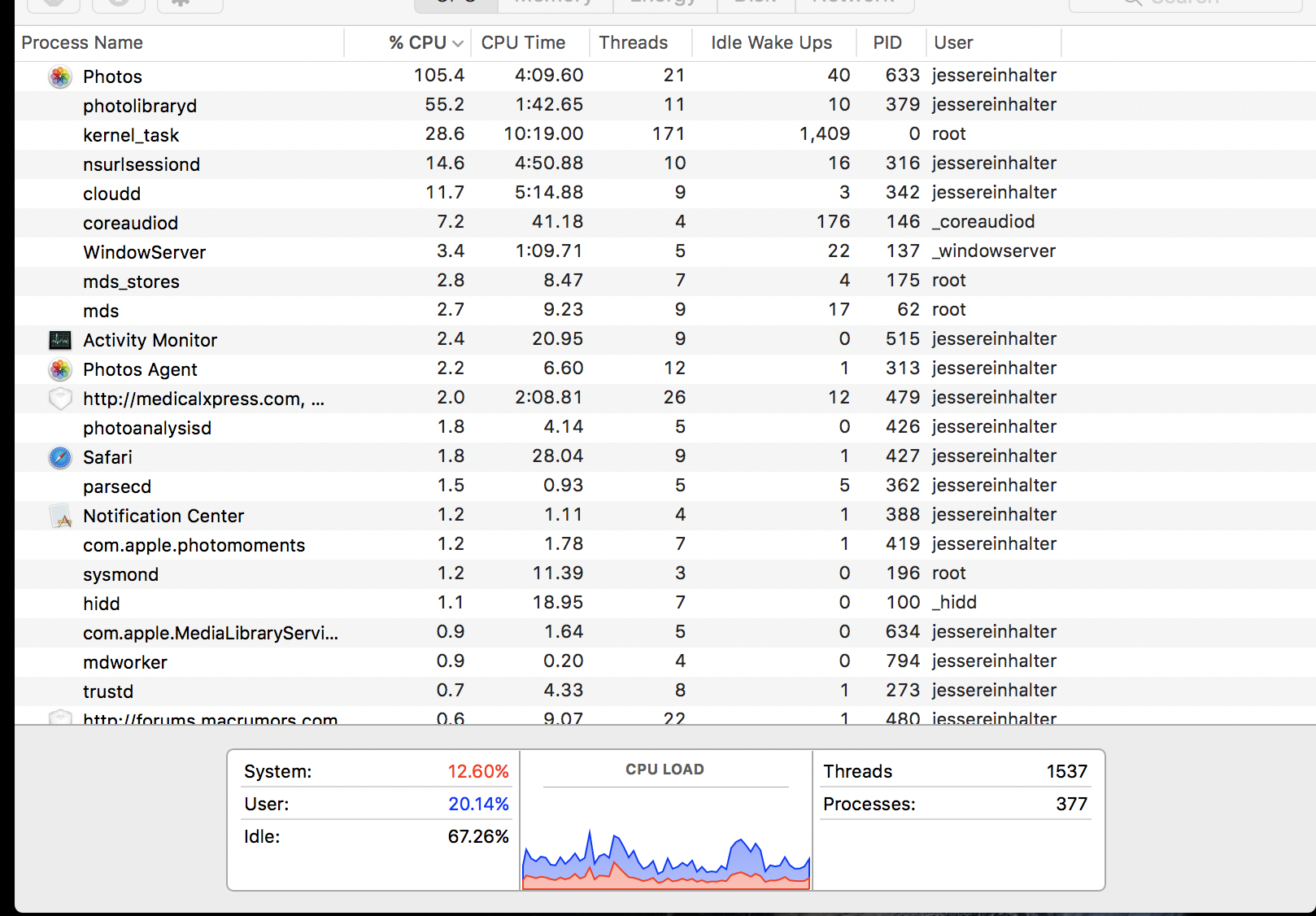This screenshot has width=1316, height=916.
Task: Click the Notification Center process name
Action: (x=163, y=516)
